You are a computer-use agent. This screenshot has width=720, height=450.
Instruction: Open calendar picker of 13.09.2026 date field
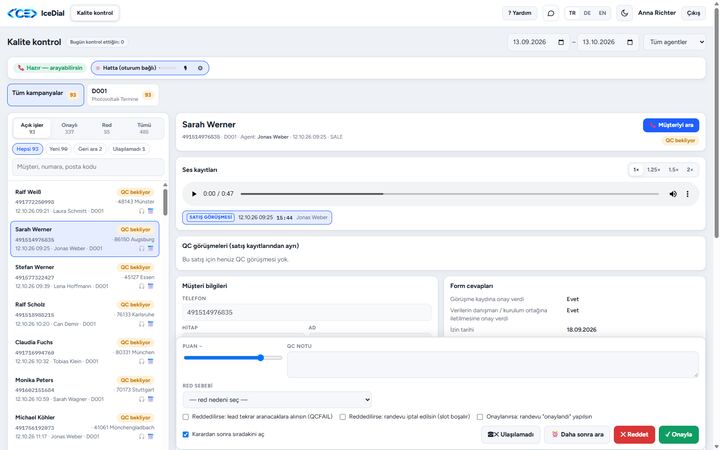pos(561,42)
